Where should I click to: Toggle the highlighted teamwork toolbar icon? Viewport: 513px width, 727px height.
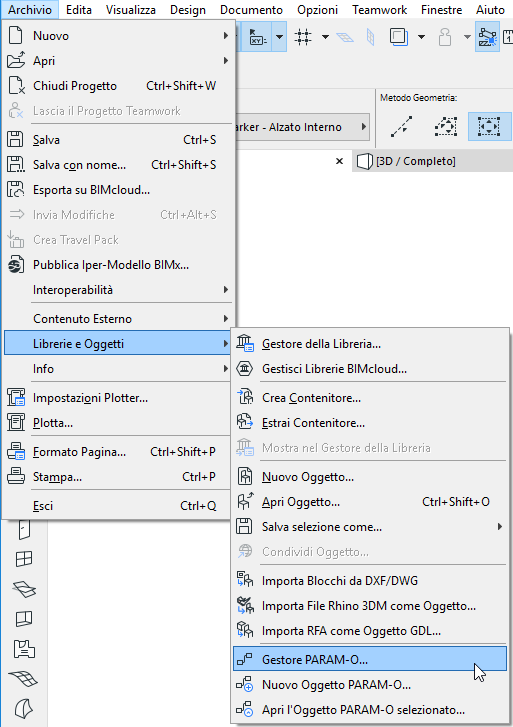[x=487, y=37]
